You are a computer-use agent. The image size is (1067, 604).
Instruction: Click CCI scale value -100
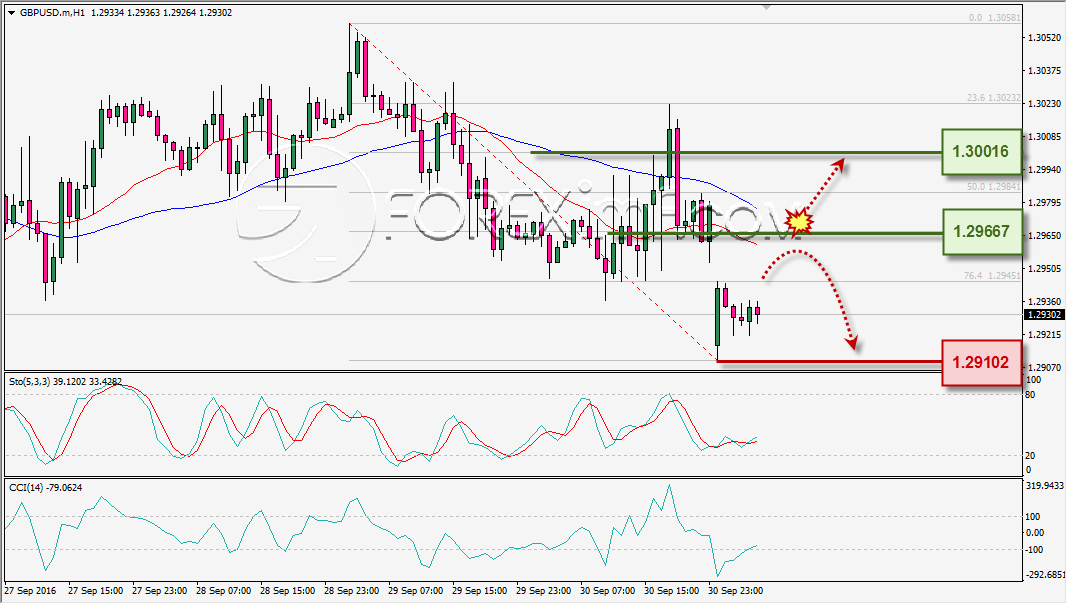pos(1034,550)
